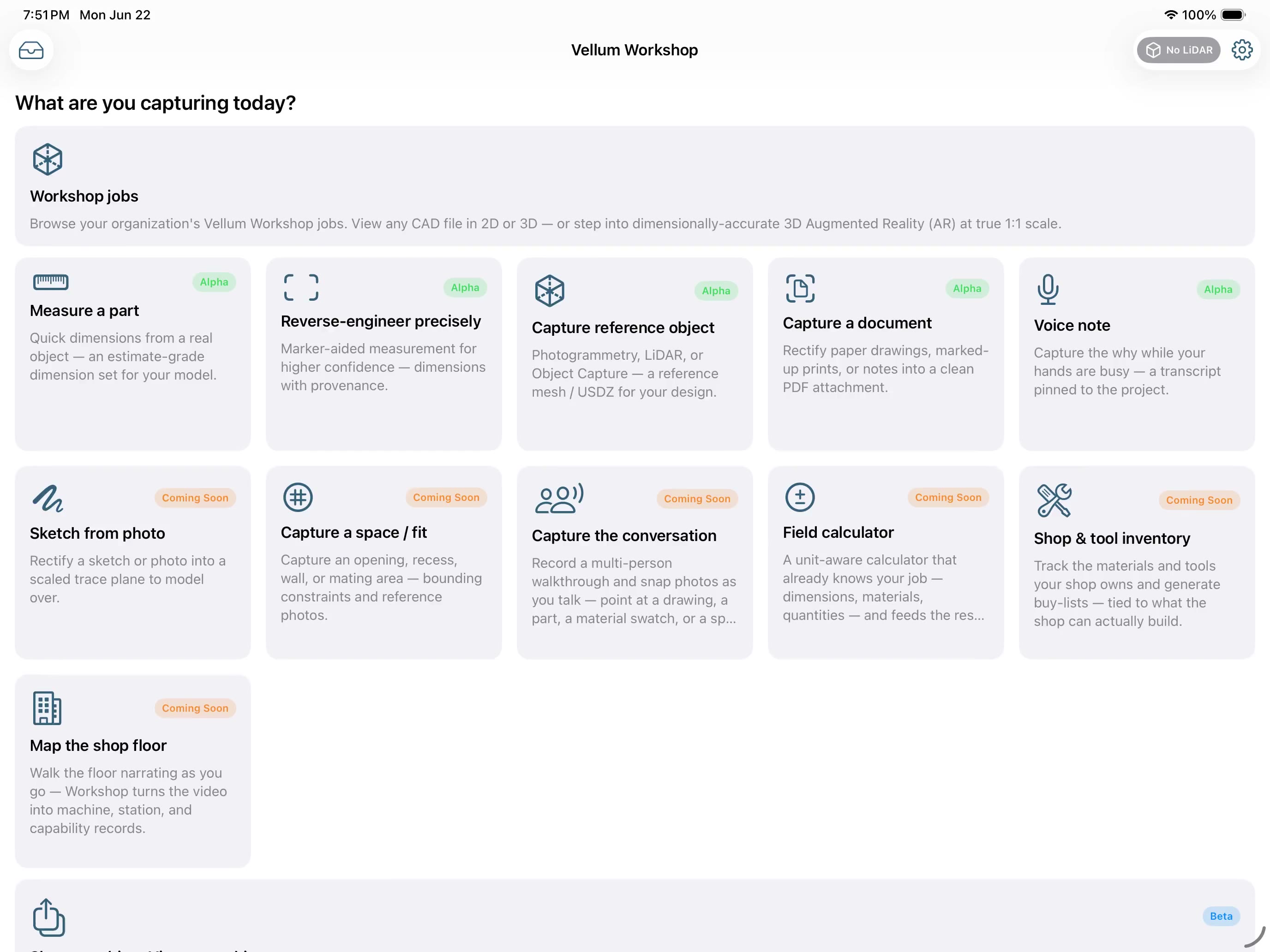Open Reverse-engineer precisely title
1270x952 pixels.
click(381, 321)
